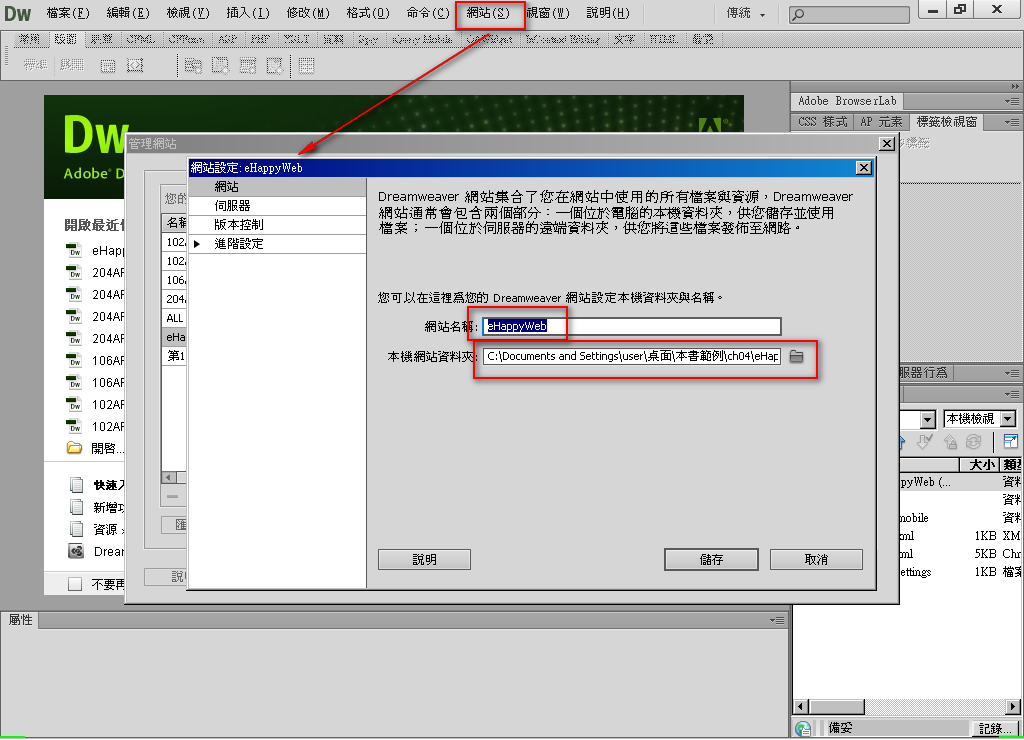Open the site selector dropdown in Files panel
Viewport: 1024px width, 740px height.
928,419
